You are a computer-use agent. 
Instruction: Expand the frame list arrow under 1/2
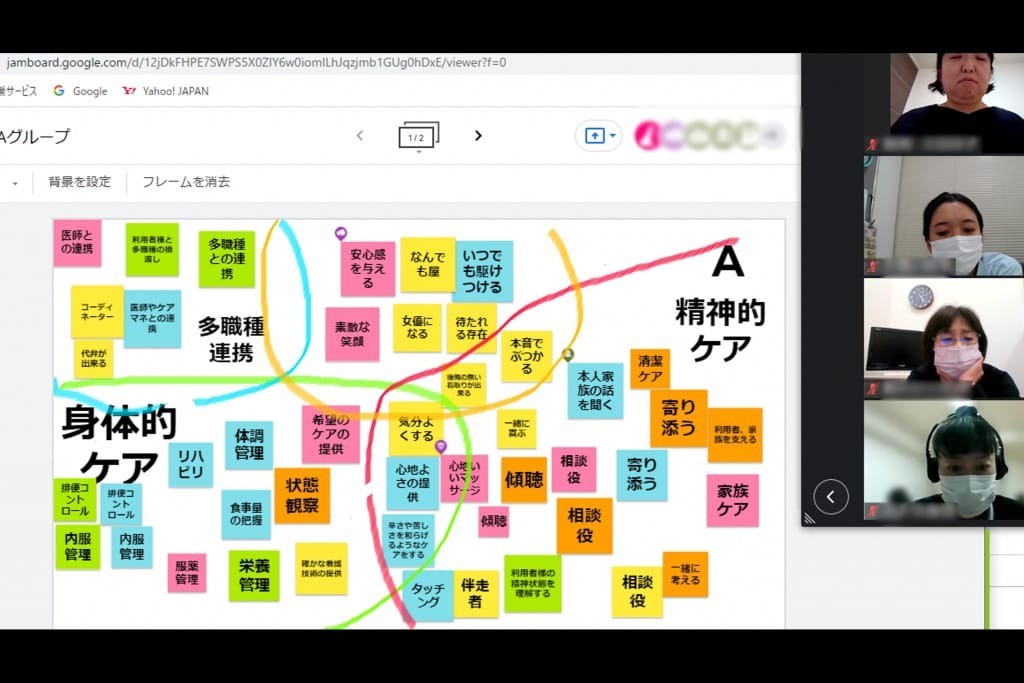point(419,151)
